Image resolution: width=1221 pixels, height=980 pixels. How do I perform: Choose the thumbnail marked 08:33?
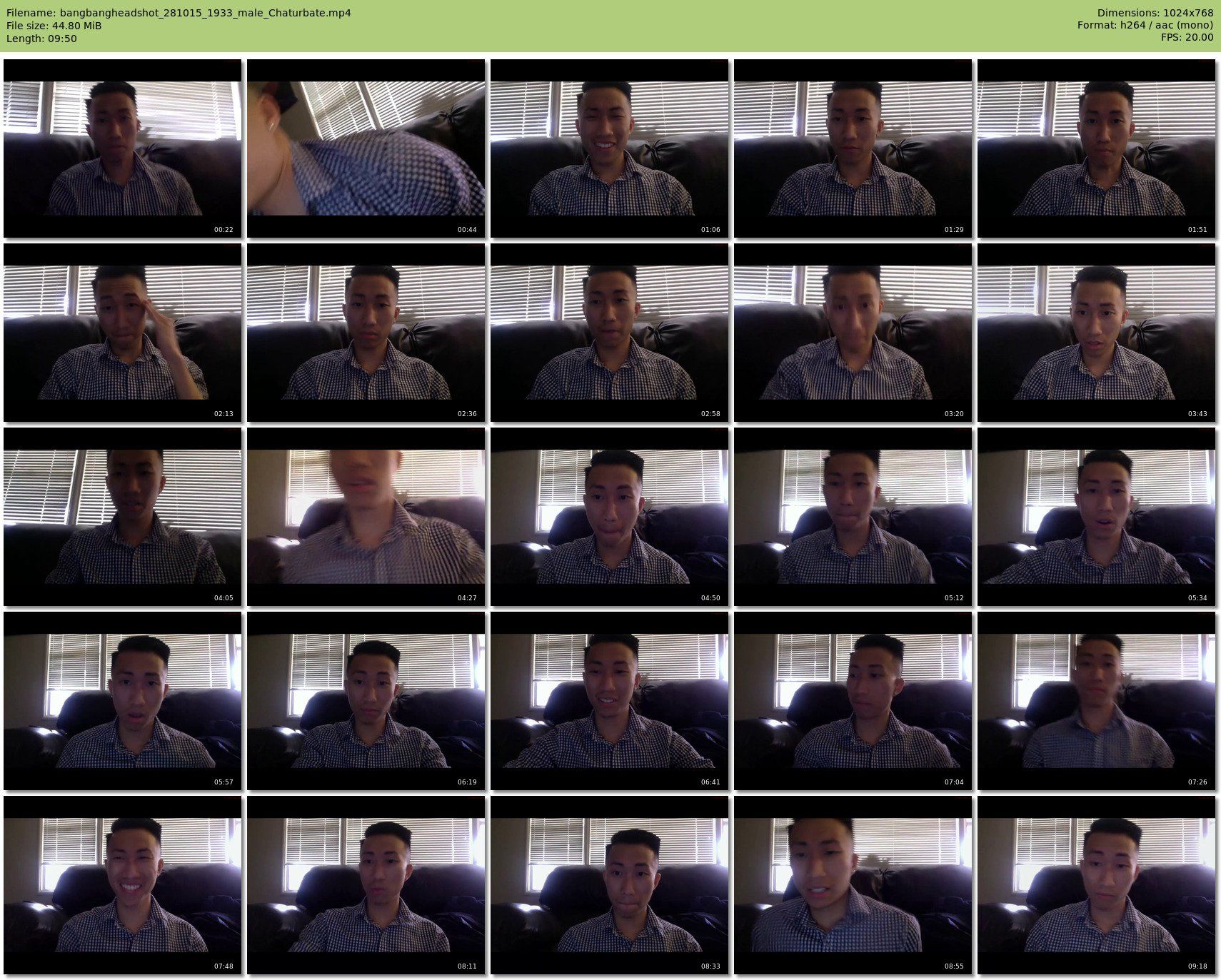tap(610, 885)
